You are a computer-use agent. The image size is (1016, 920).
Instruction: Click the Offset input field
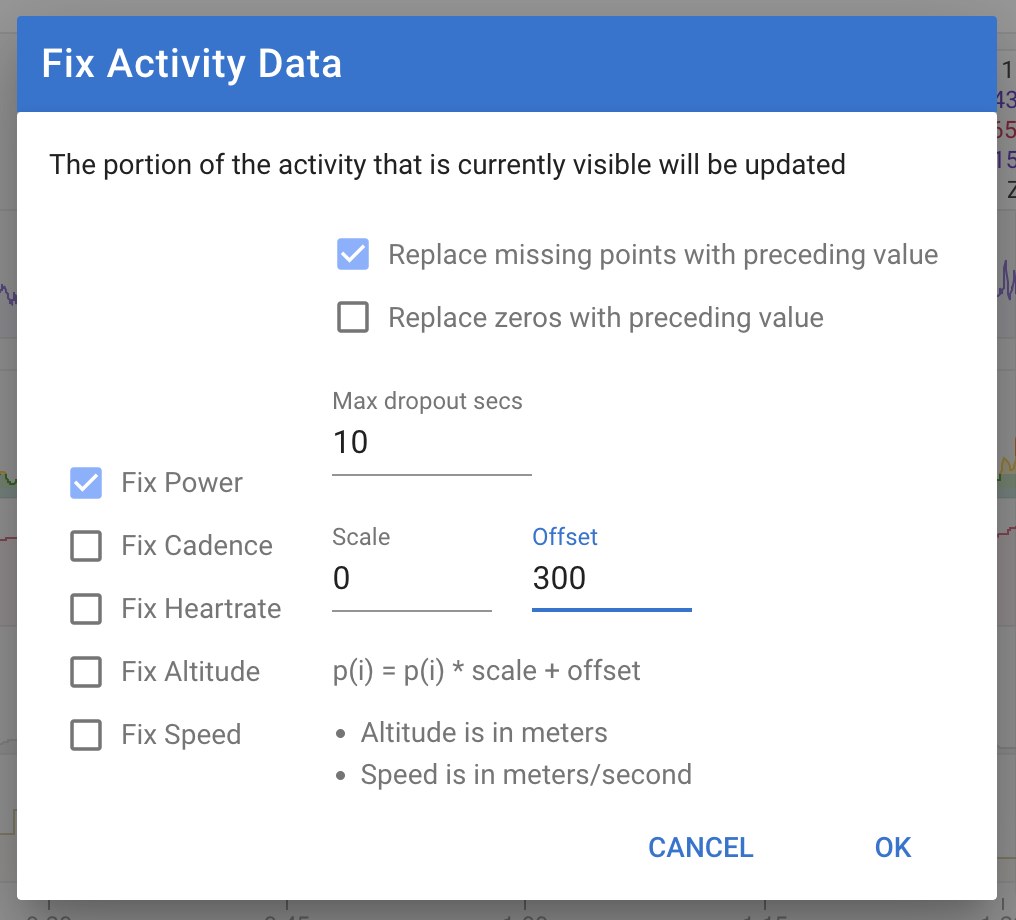click(x=610, y=578)
